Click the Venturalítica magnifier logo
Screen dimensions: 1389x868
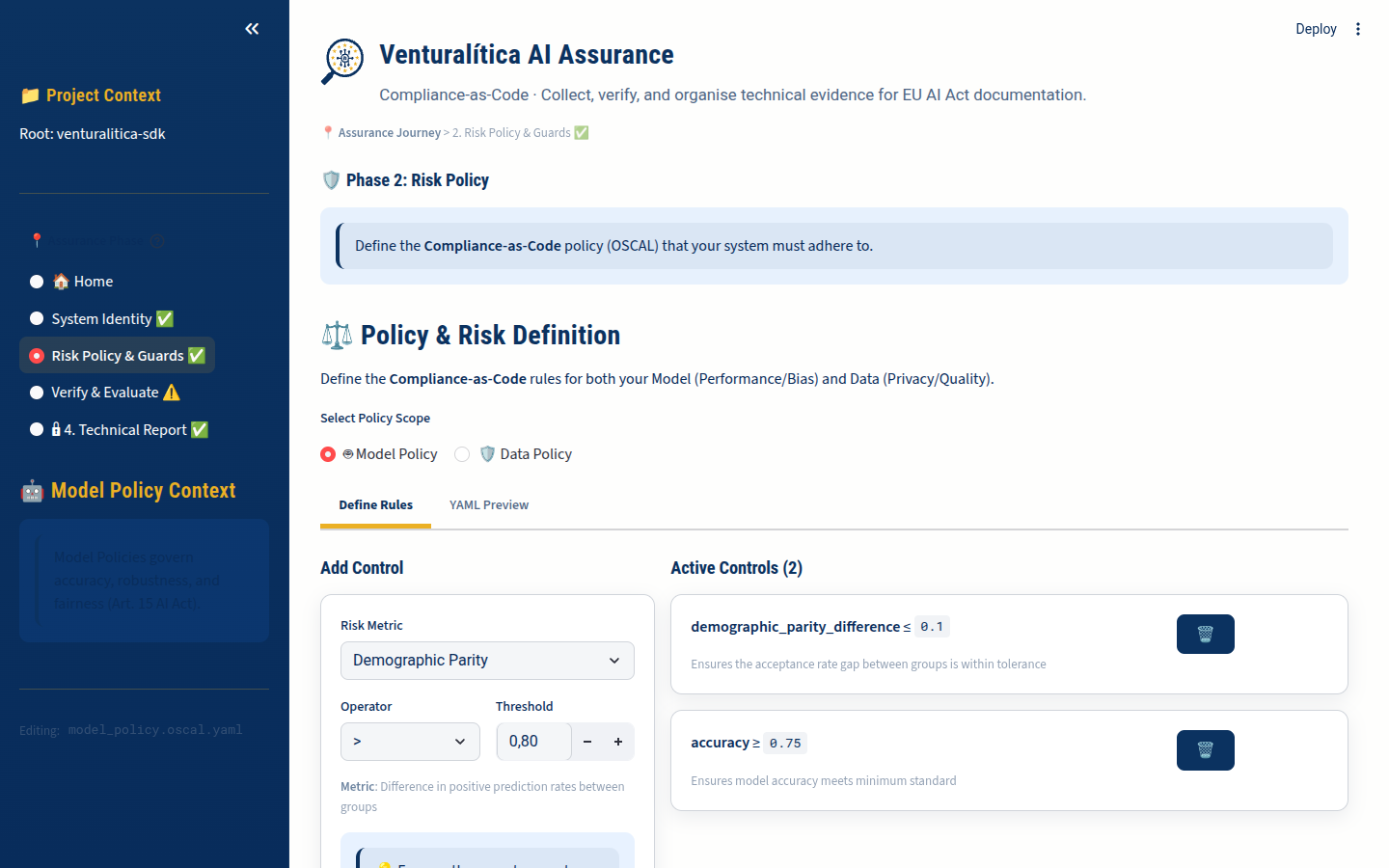[342, 61]
